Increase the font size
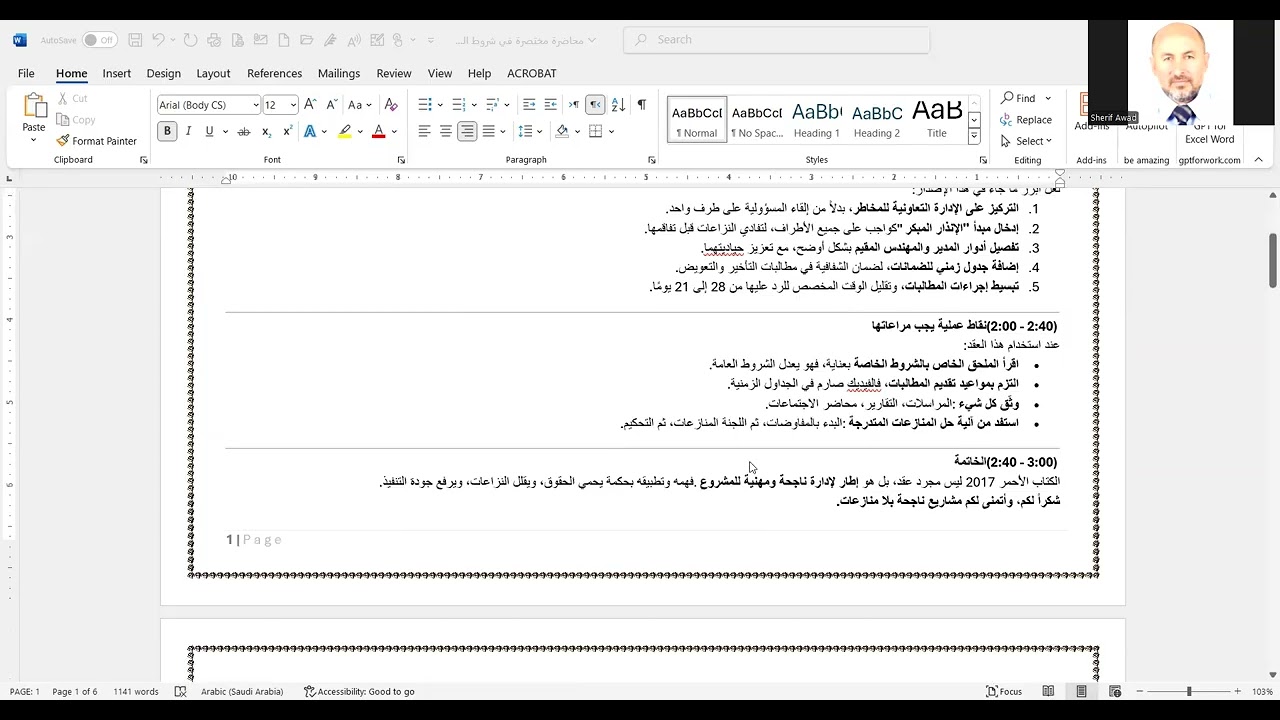The image size is (1280, 720). point(310,105)
